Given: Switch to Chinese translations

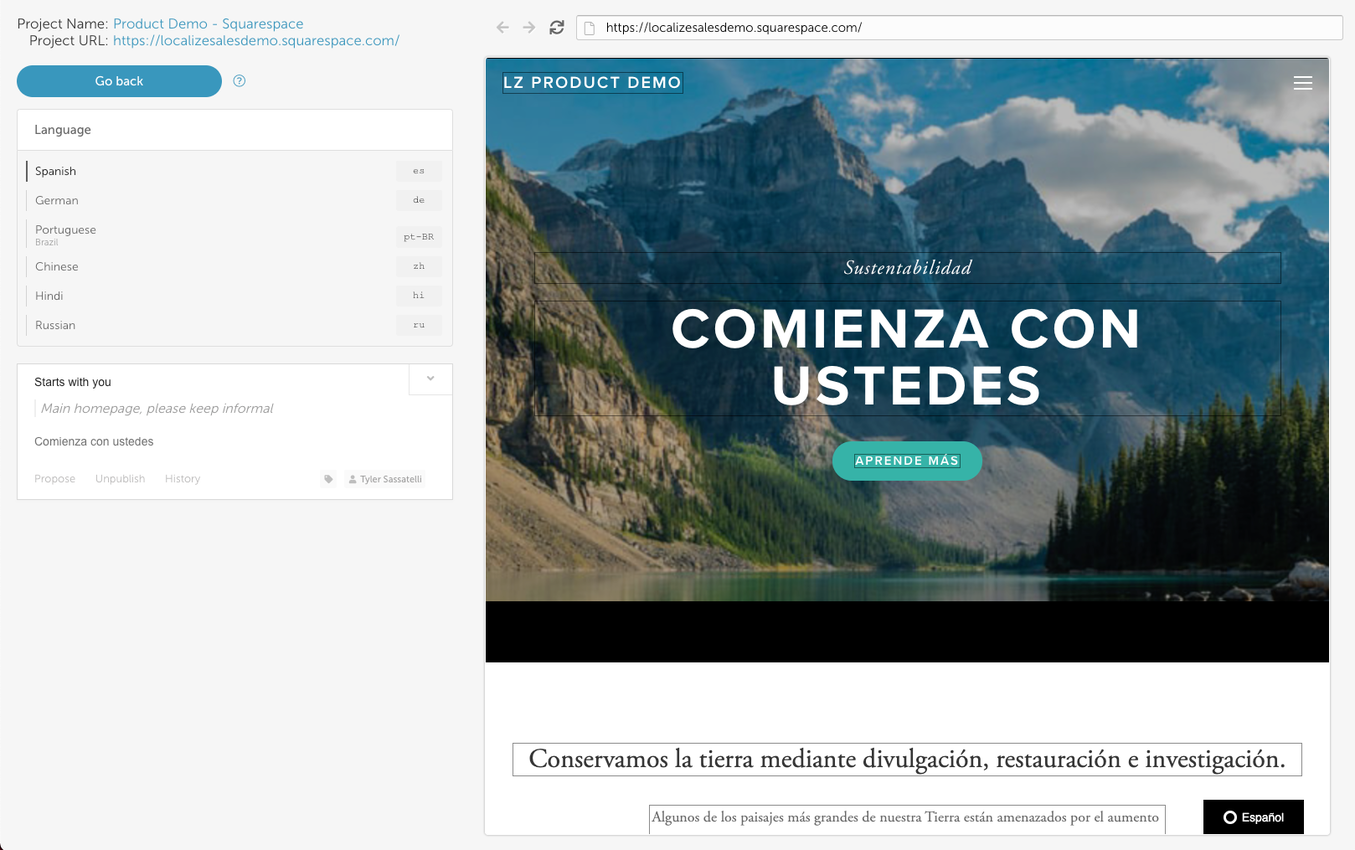Looking at the screenshot, I should tap(56, 266).
